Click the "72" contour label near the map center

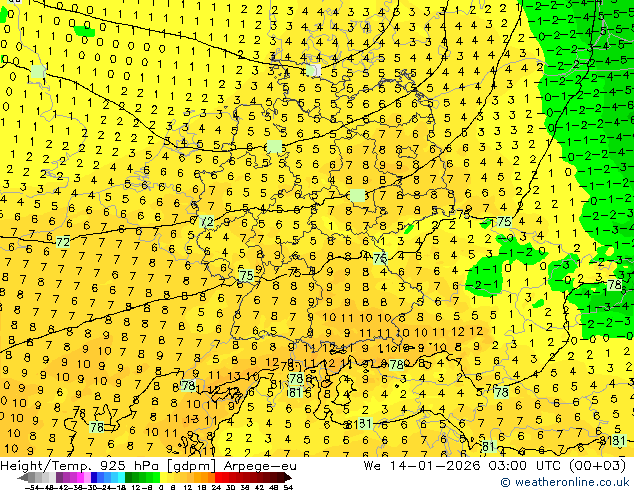click(x=207, y=222)
